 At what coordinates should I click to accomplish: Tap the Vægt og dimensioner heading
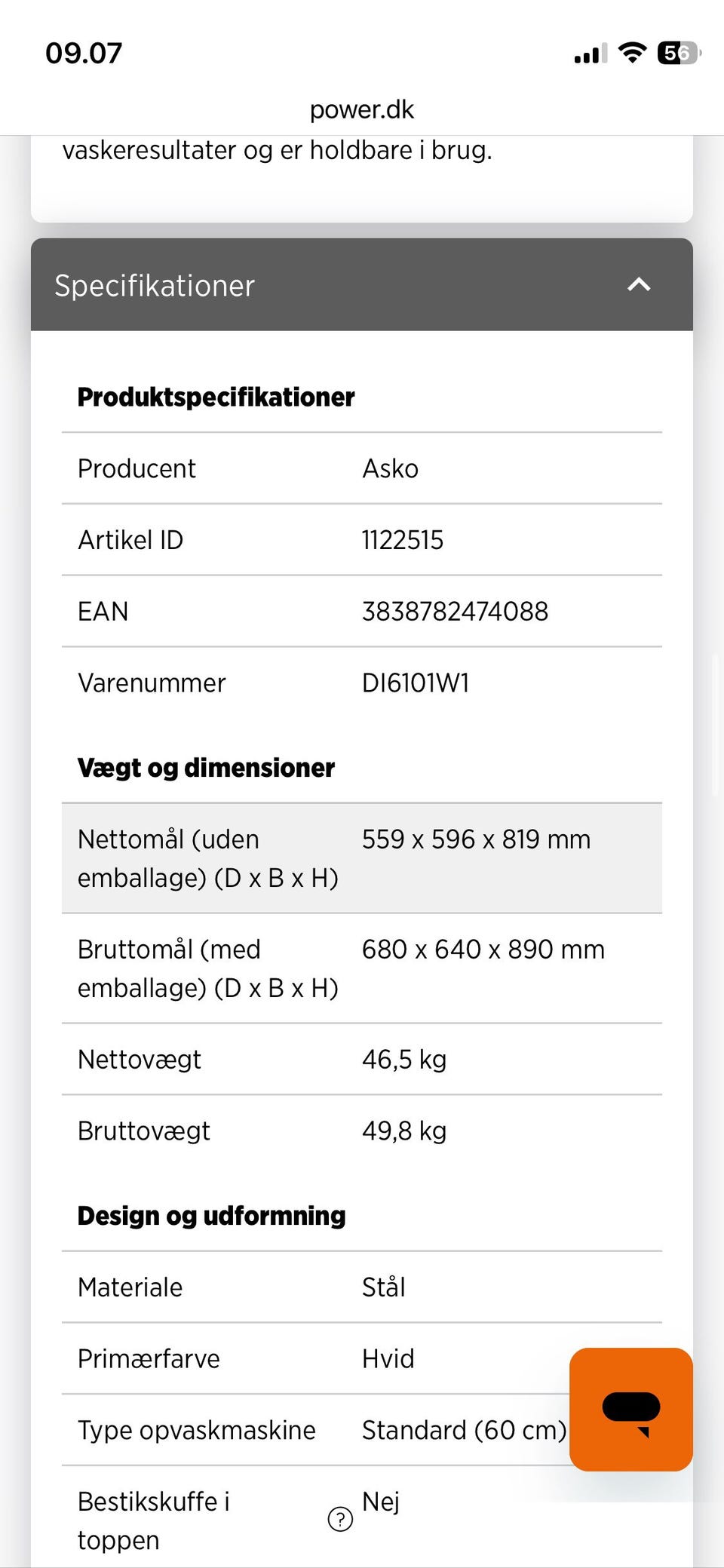point(206,768)
